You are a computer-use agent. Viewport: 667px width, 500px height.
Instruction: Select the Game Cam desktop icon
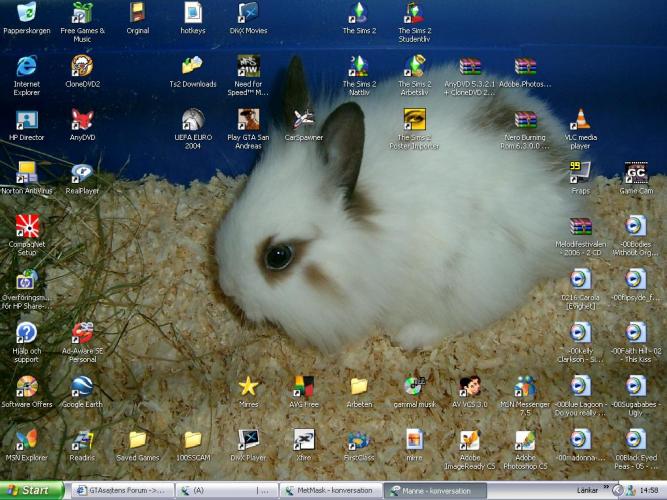[x=636, y=173]
